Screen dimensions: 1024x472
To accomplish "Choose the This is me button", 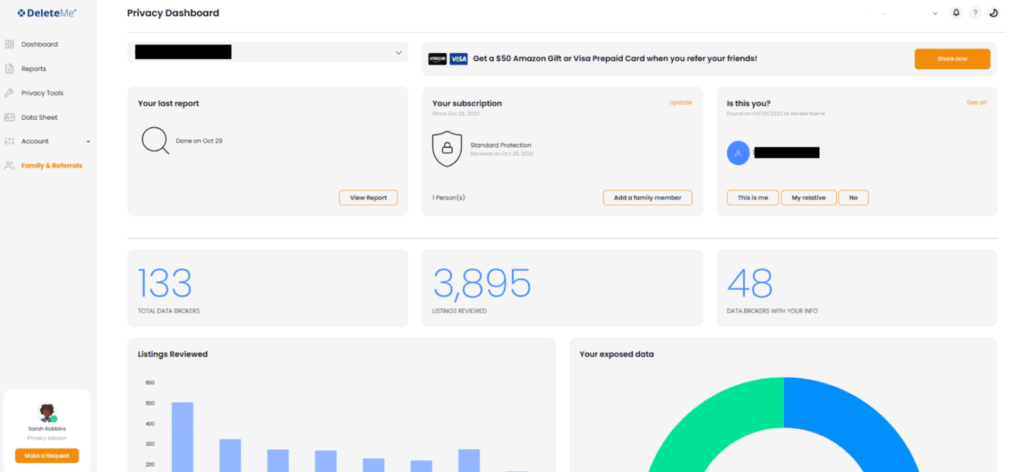I will click(x=753, y=198).
